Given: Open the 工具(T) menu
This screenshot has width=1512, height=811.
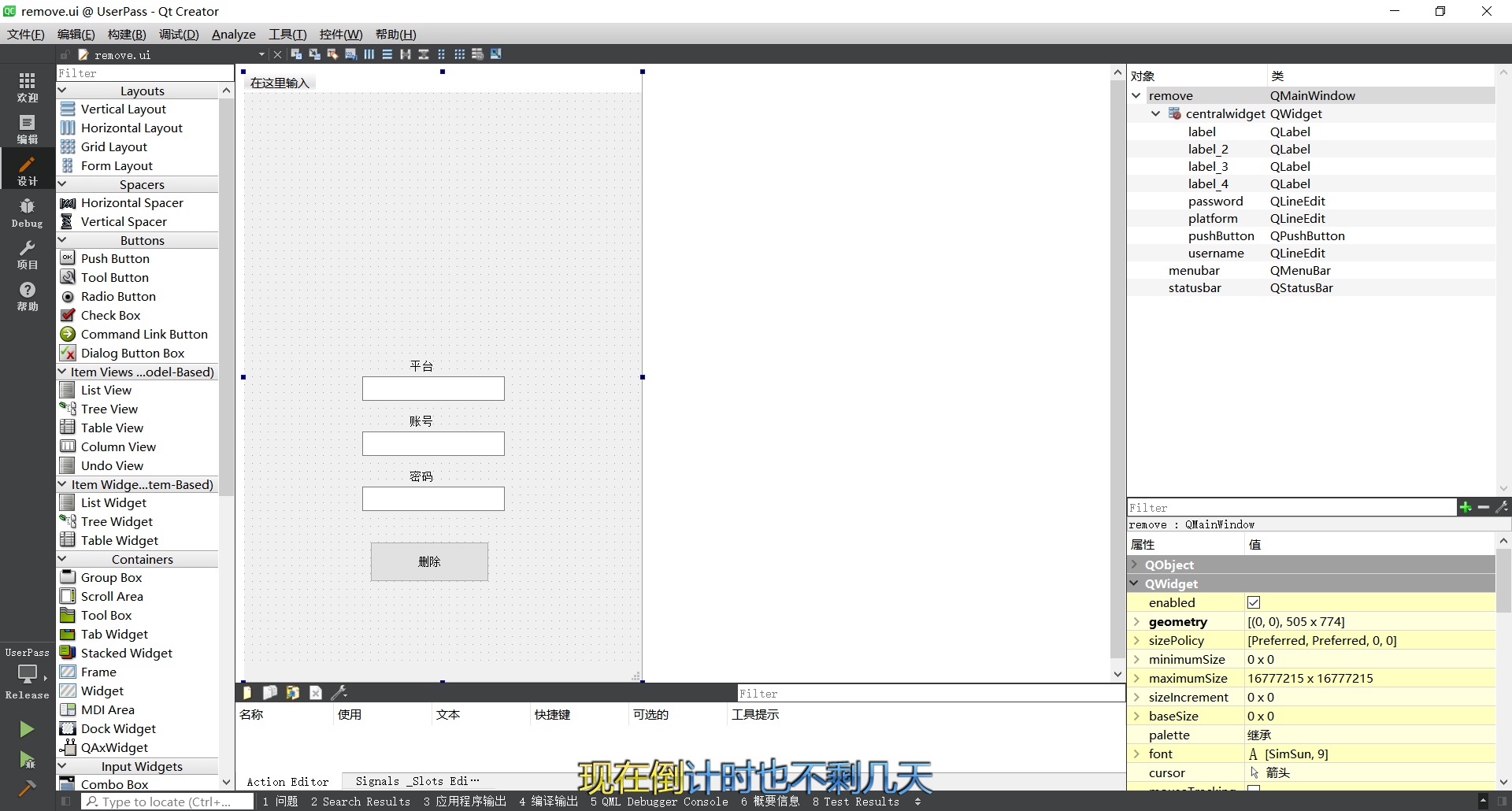Looking at the screenshot, I should click(x=287, y=35).
